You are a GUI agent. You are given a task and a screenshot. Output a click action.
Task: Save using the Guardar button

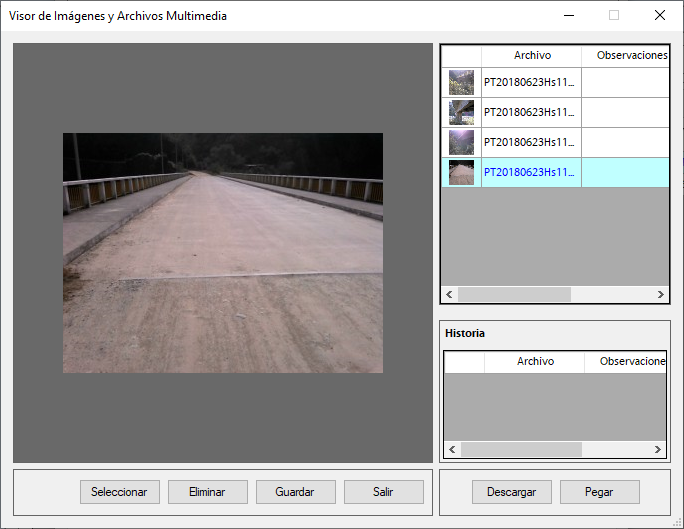point(295,492)
